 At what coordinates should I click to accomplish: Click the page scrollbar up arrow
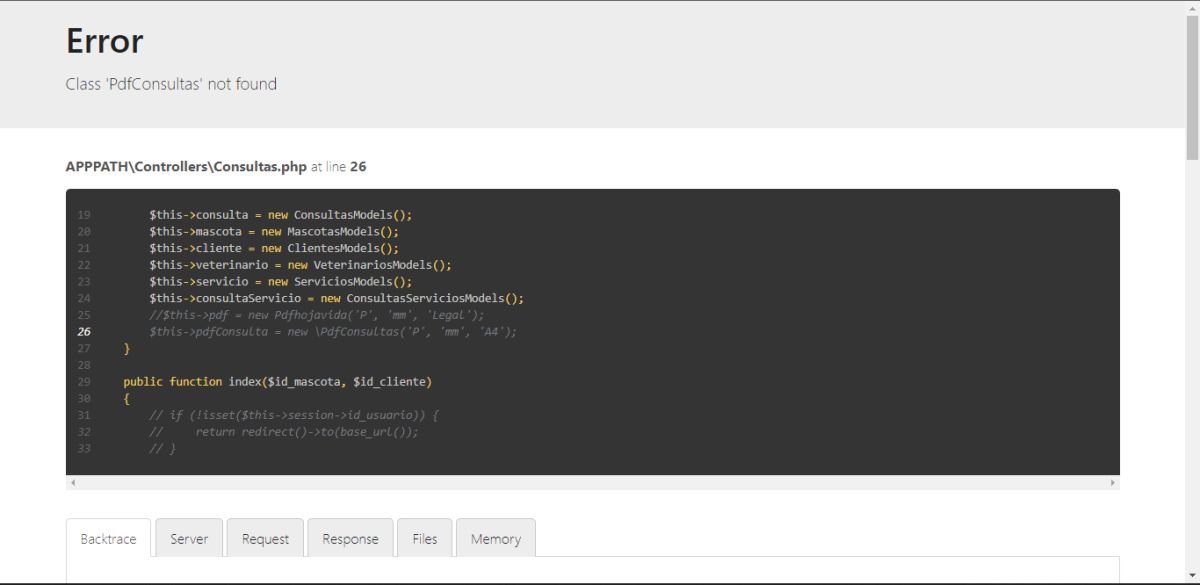point(1192,7)
